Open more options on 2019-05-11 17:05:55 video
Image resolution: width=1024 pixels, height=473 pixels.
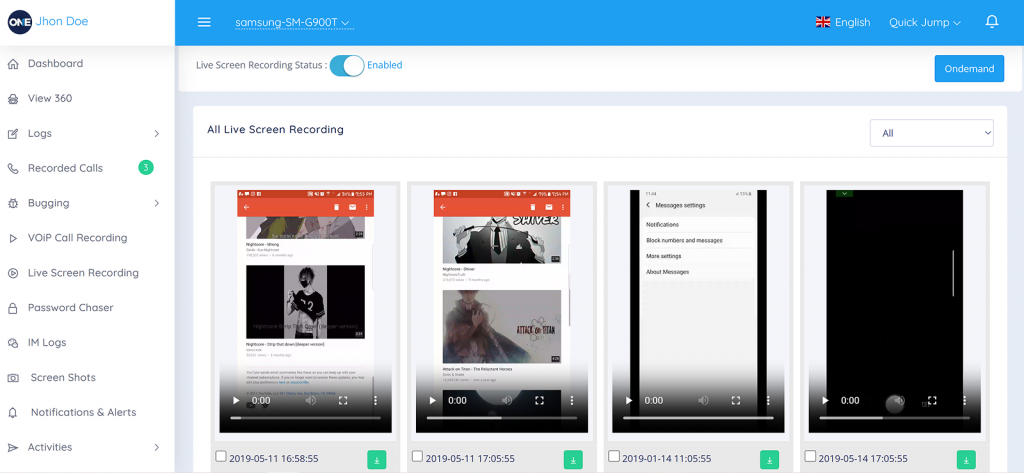pos(571,400)
